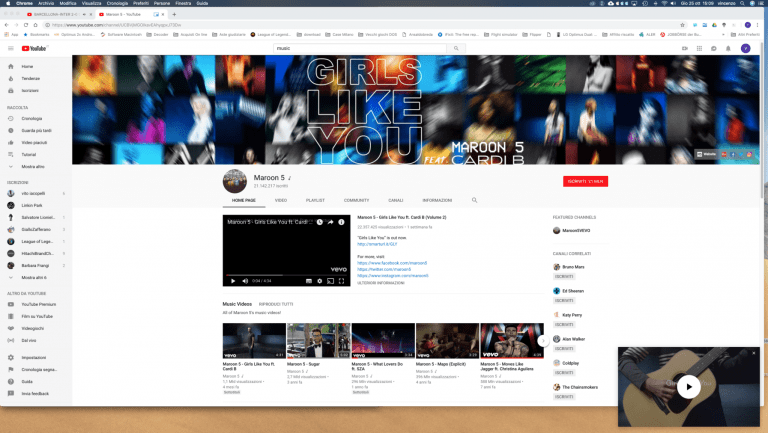Enter fullscreen in the video player

[x=341, y=281]
